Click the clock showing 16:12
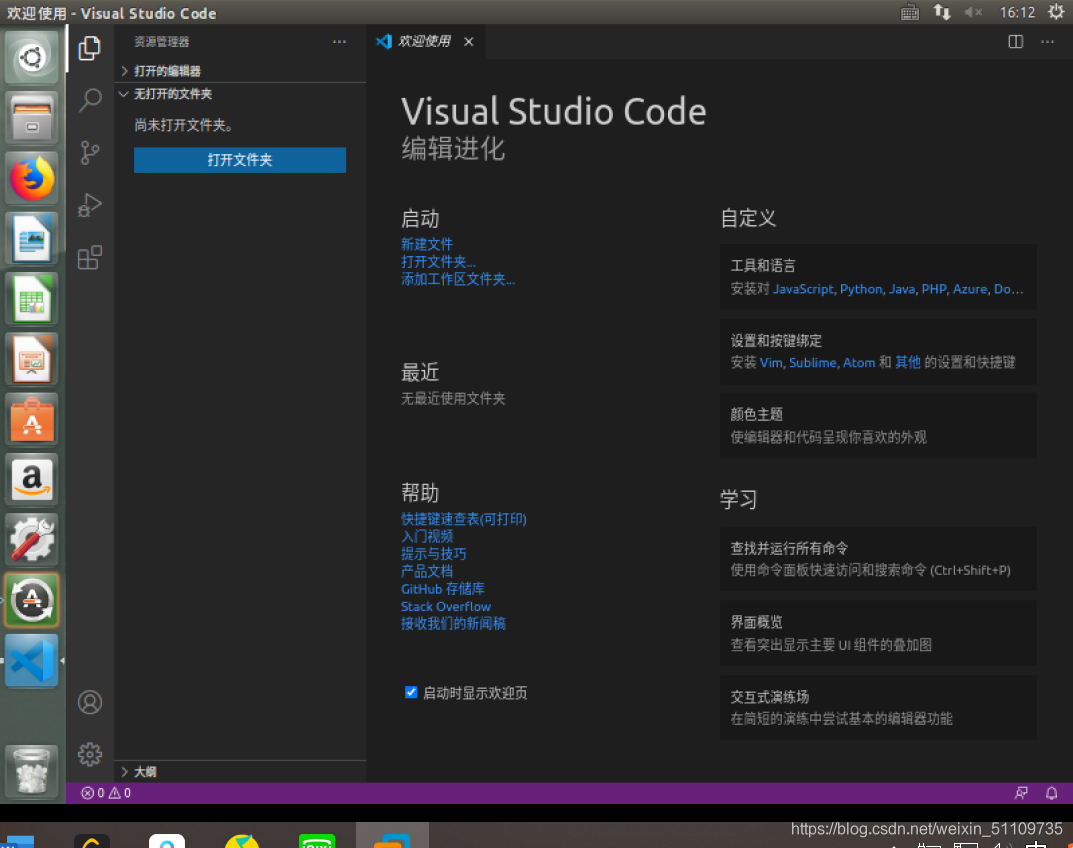Screen dimensions: 1073x848 [x=1017, y=12]
